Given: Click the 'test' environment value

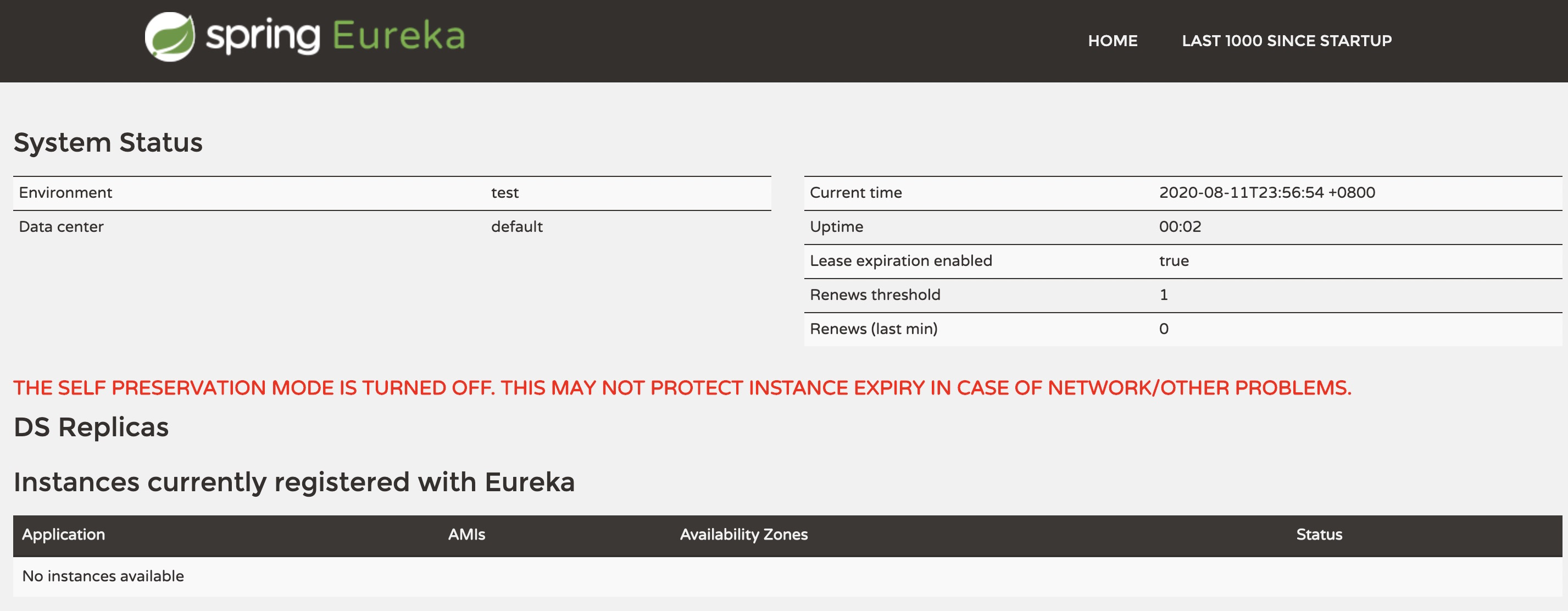Looking at the screenshot, I should coord(504,193).
